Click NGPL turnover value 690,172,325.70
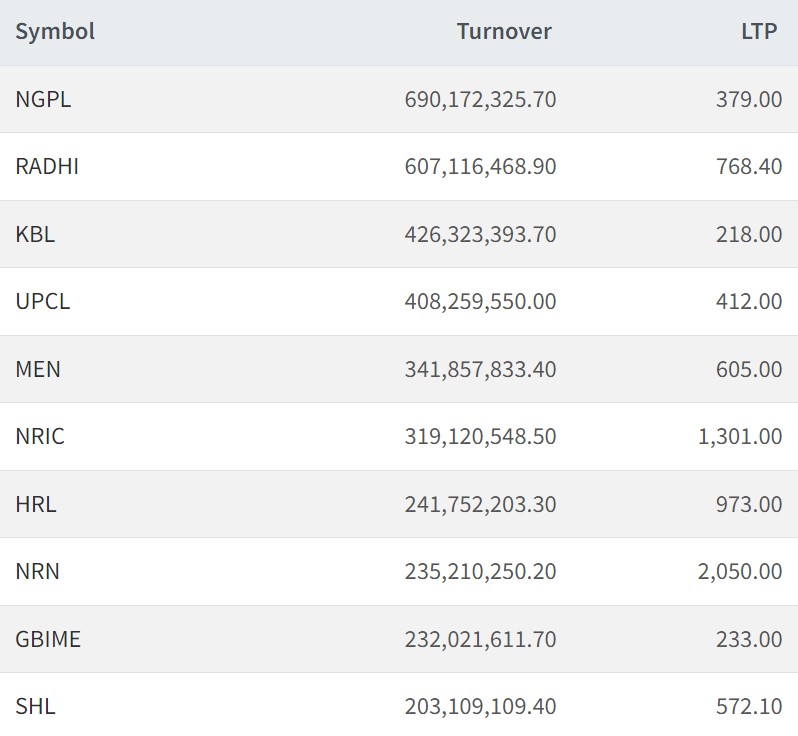 pyautogui.click(x=480, y=99)
